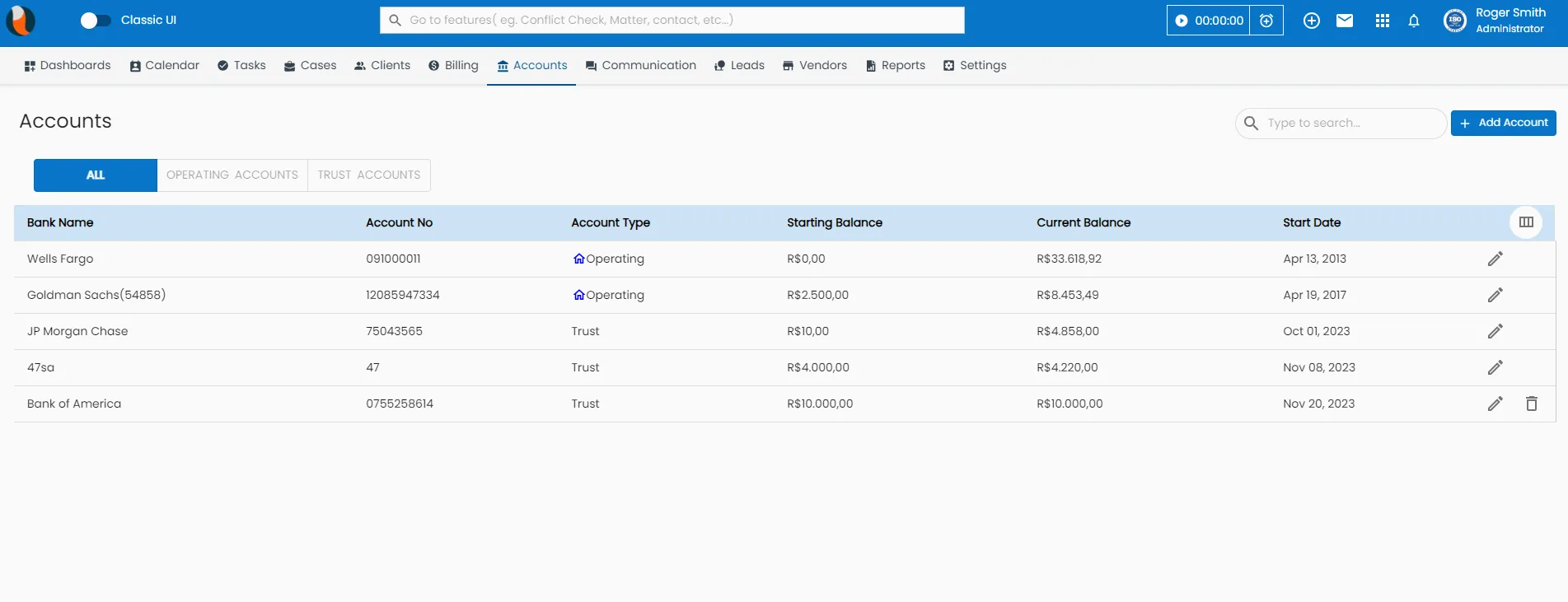The image size is (1568, 602).
Task: Open the Communication menu
Action: point(641,65)
